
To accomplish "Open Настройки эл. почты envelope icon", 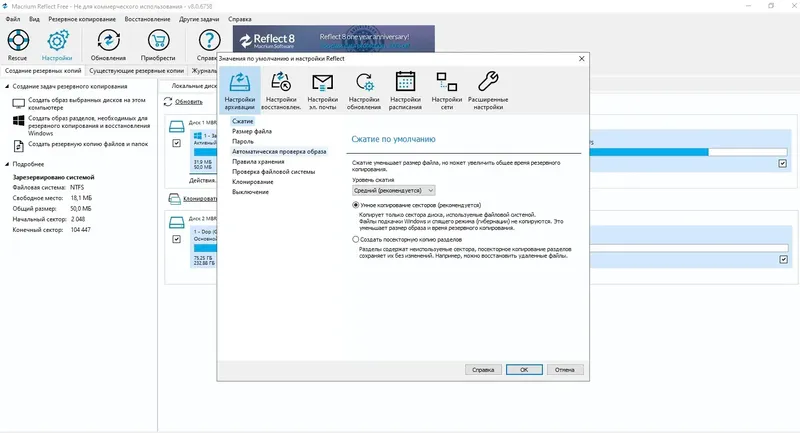I will (322, 90).
